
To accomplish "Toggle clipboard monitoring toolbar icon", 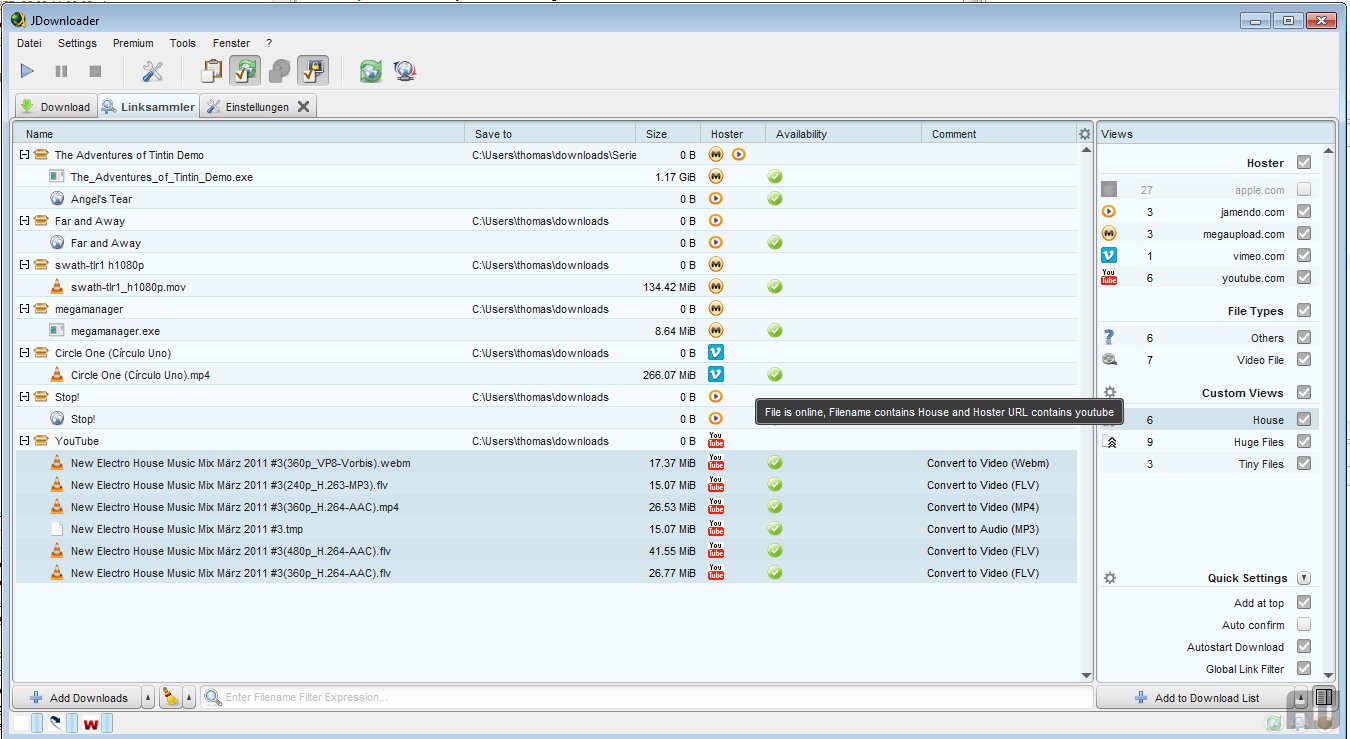I will pos(211,71).
